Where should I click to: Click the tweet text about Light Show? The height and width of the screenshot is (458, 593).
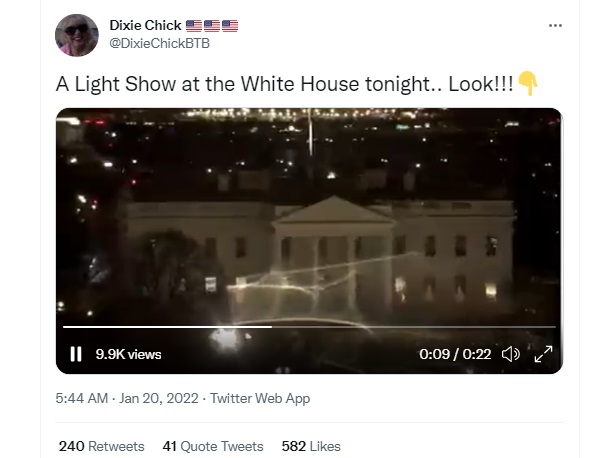tap(285, 84)
